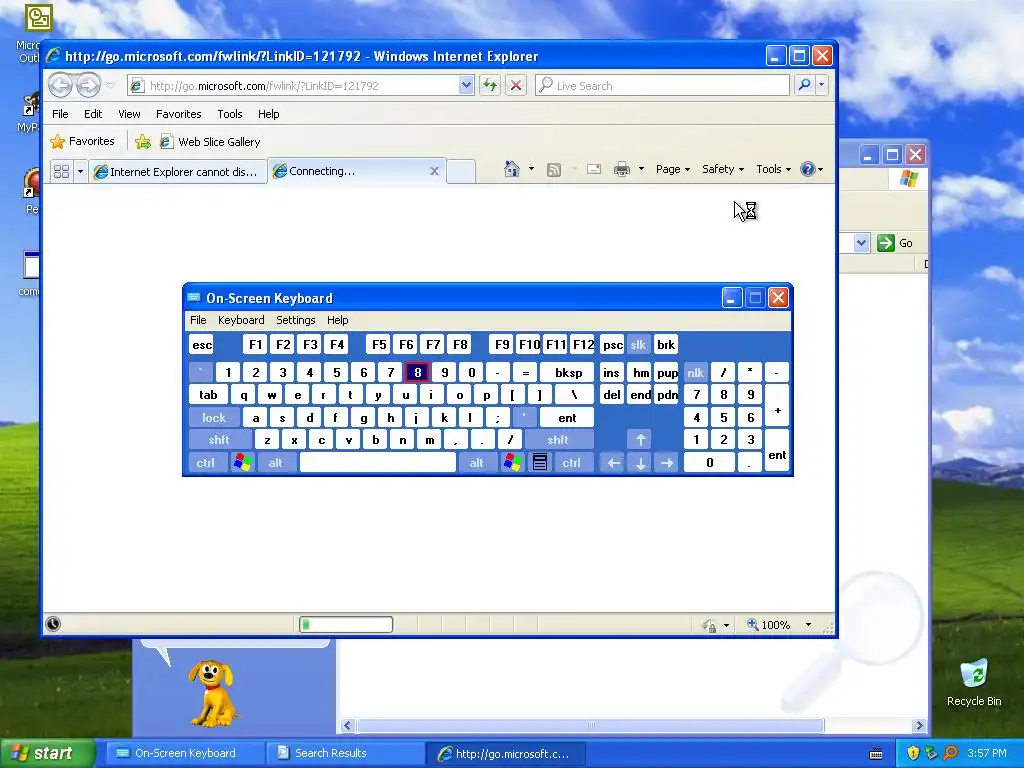Expand the Page menu dropdown
Screen dimensions: 1024x768
tap(673, 169)
